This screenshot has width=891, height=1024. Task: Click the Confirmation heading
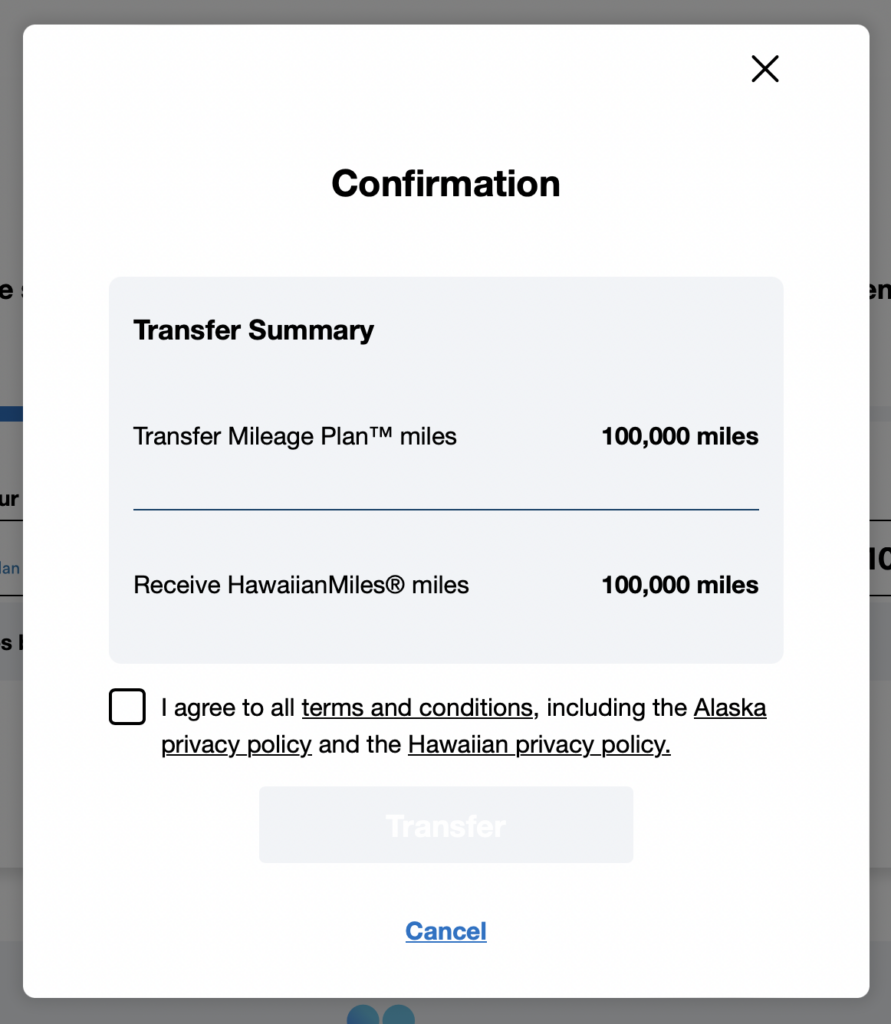(x=446, y=184)
